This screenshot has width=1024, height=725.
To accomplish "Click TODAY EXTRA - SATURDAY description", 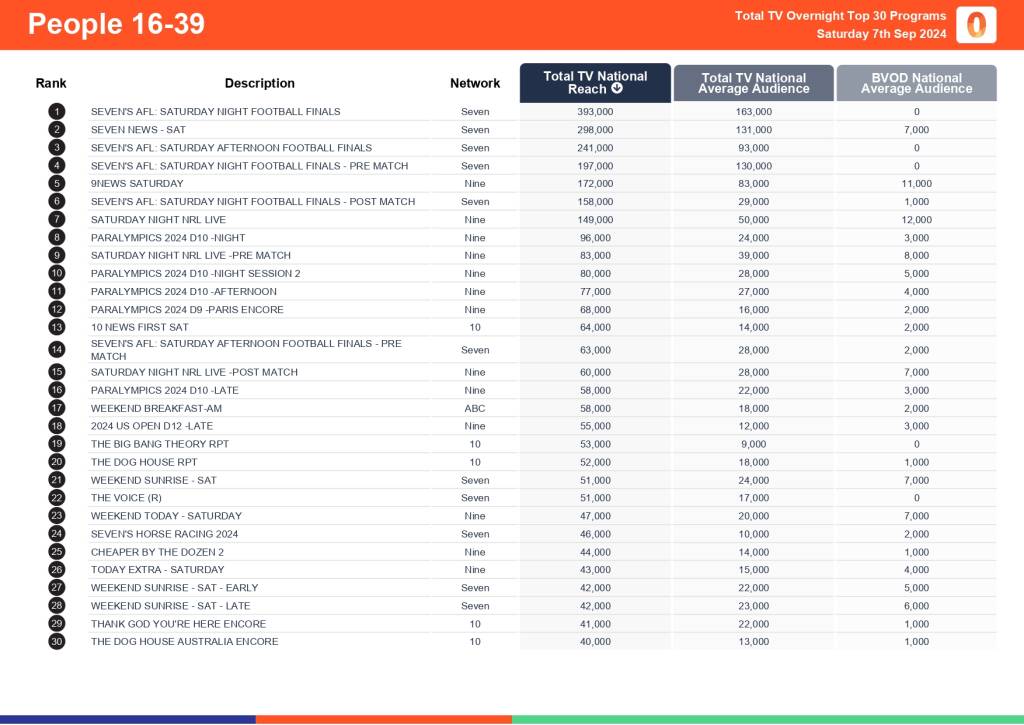I will (157, 570).
